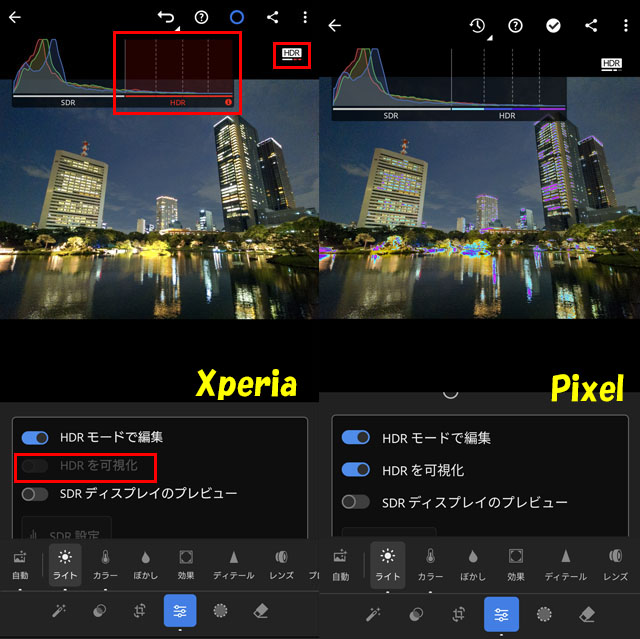Tap blue circle icon in Xperia screen

point(237,17)
